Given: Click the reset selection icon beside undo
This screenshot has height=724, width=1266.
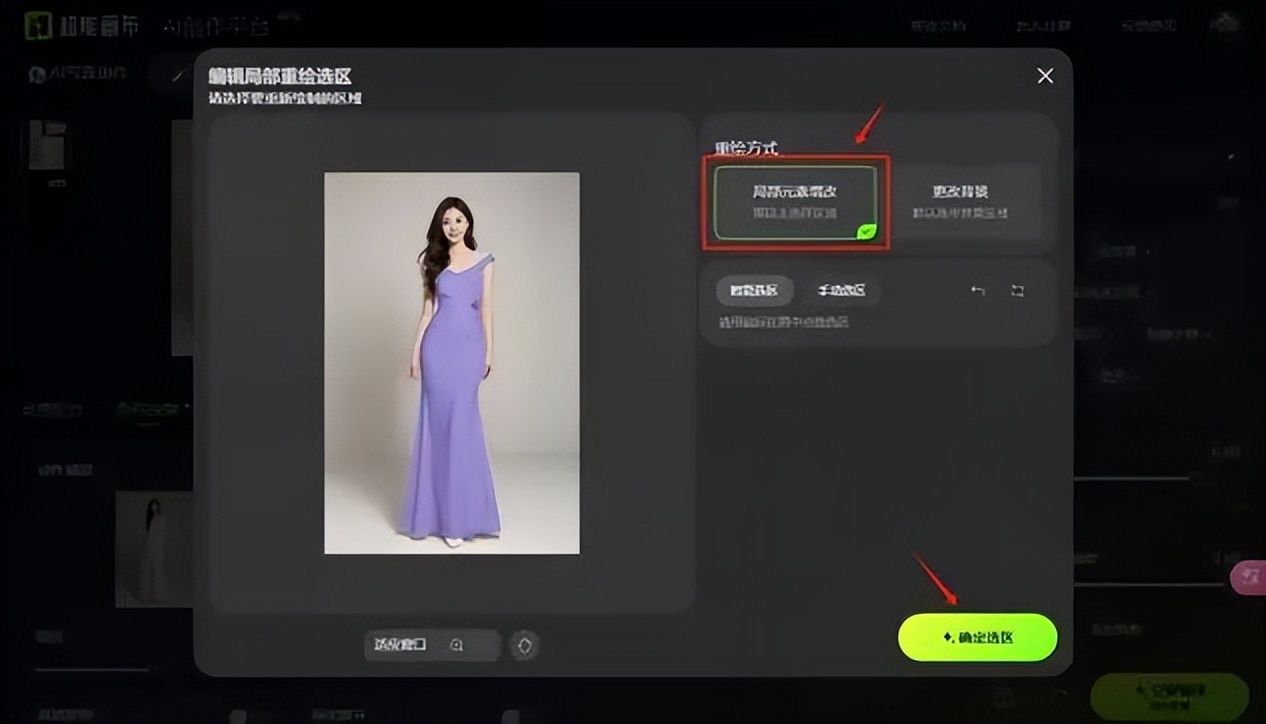Looking at the screenshot, I should 1018,291.
